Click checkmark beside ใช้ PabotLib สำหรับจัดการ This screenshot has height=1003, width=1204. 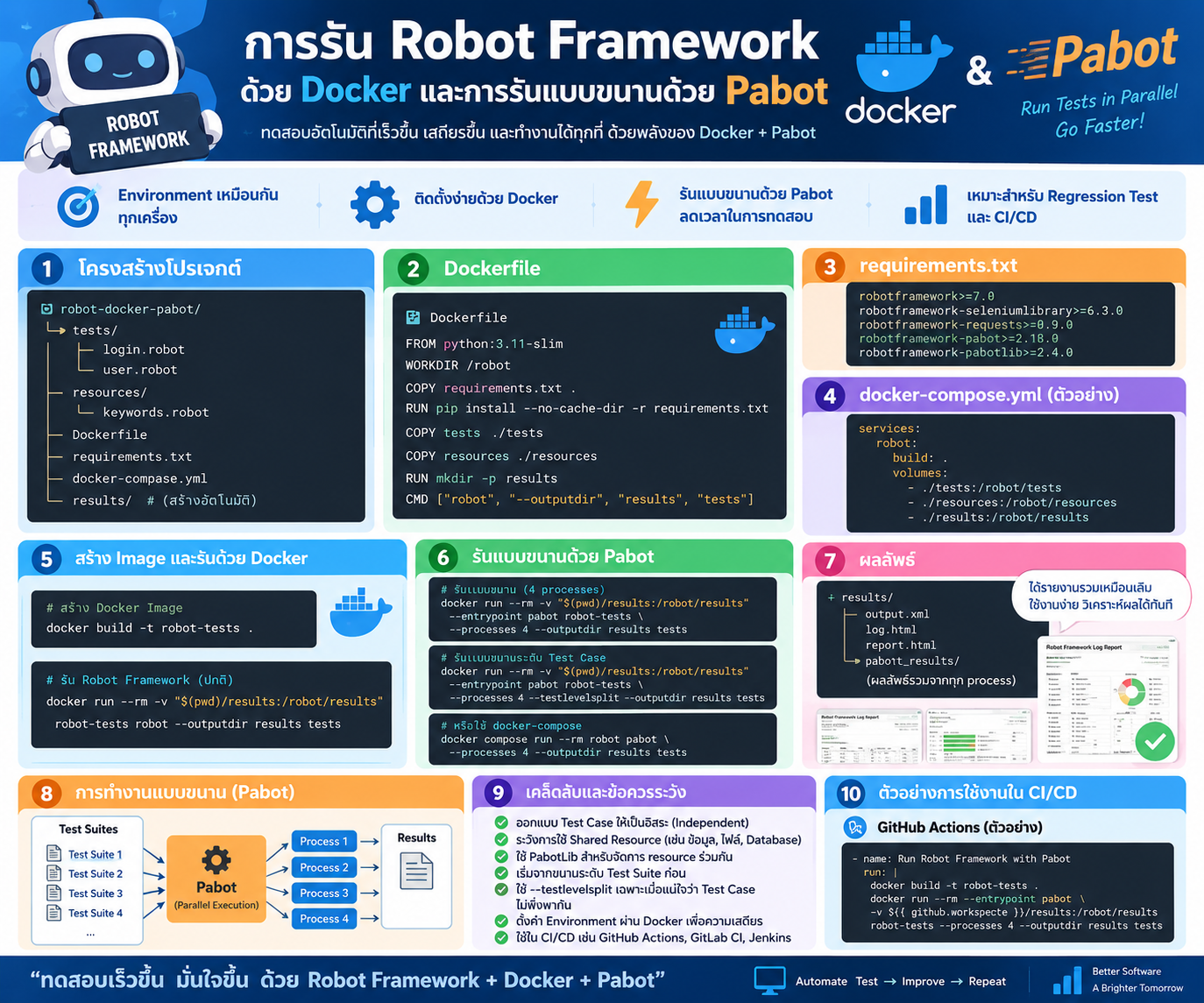(501, 856)
